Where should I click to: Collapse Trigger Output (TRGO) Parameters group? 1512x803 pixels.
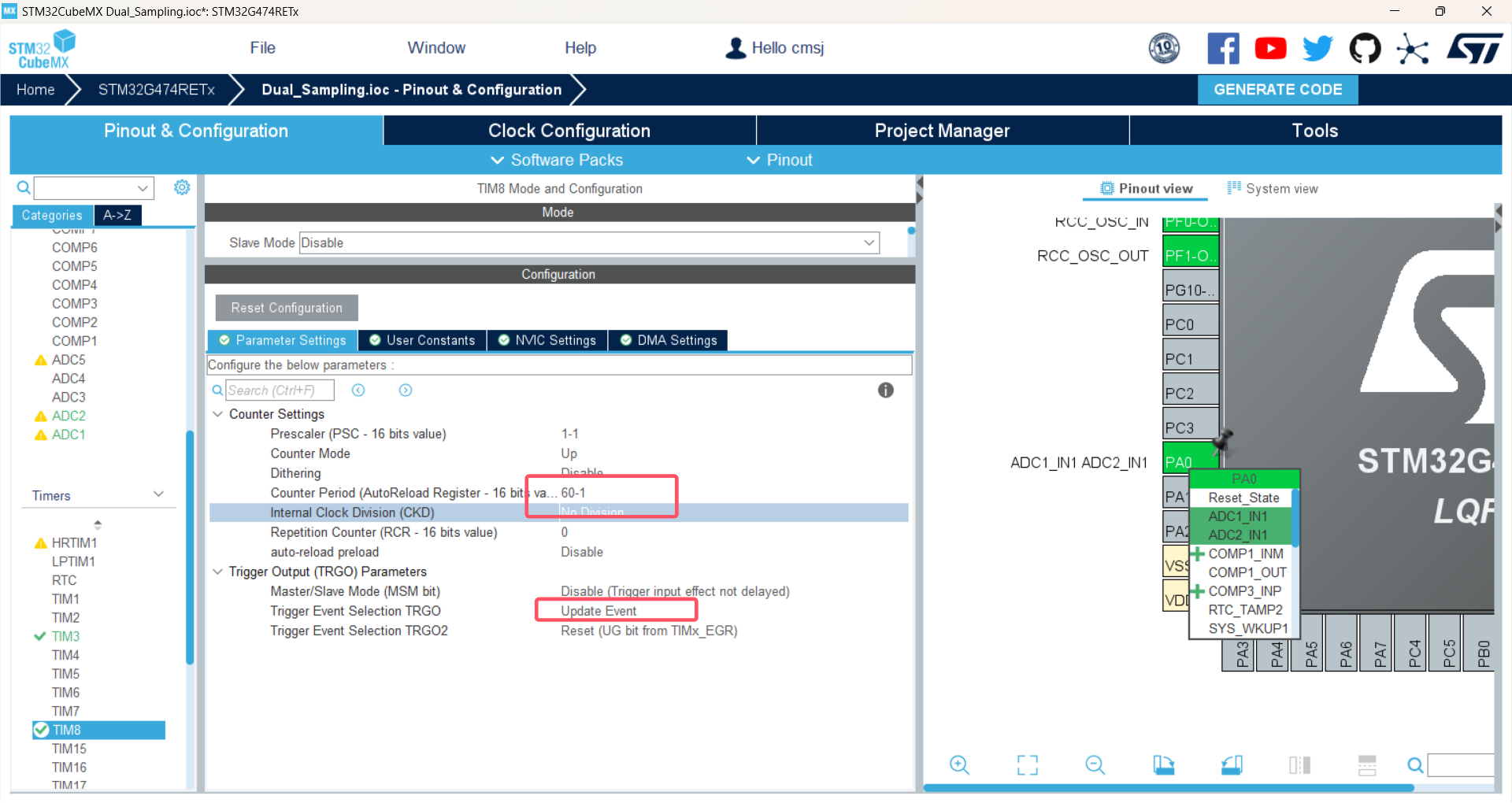(x=218, y=572)
